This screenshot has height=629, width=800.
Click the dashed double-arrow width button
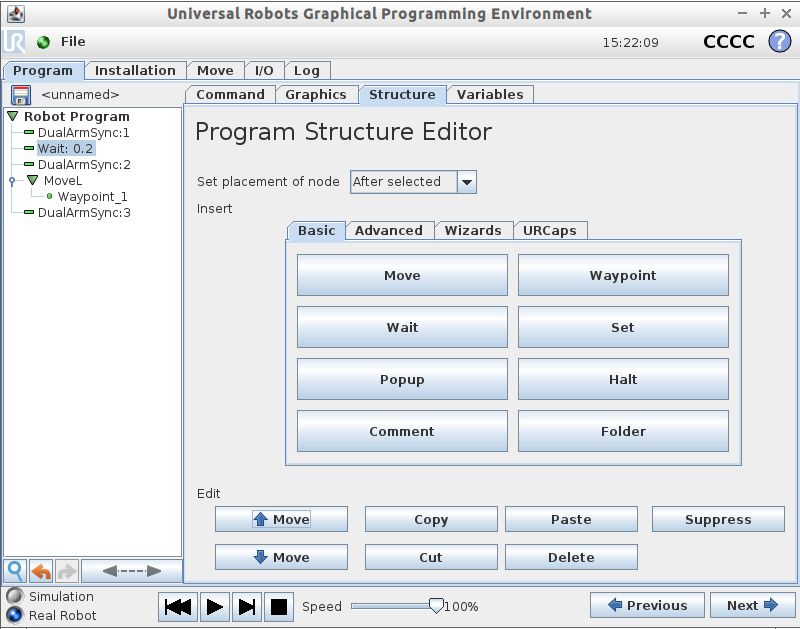[x=132, y=571]
